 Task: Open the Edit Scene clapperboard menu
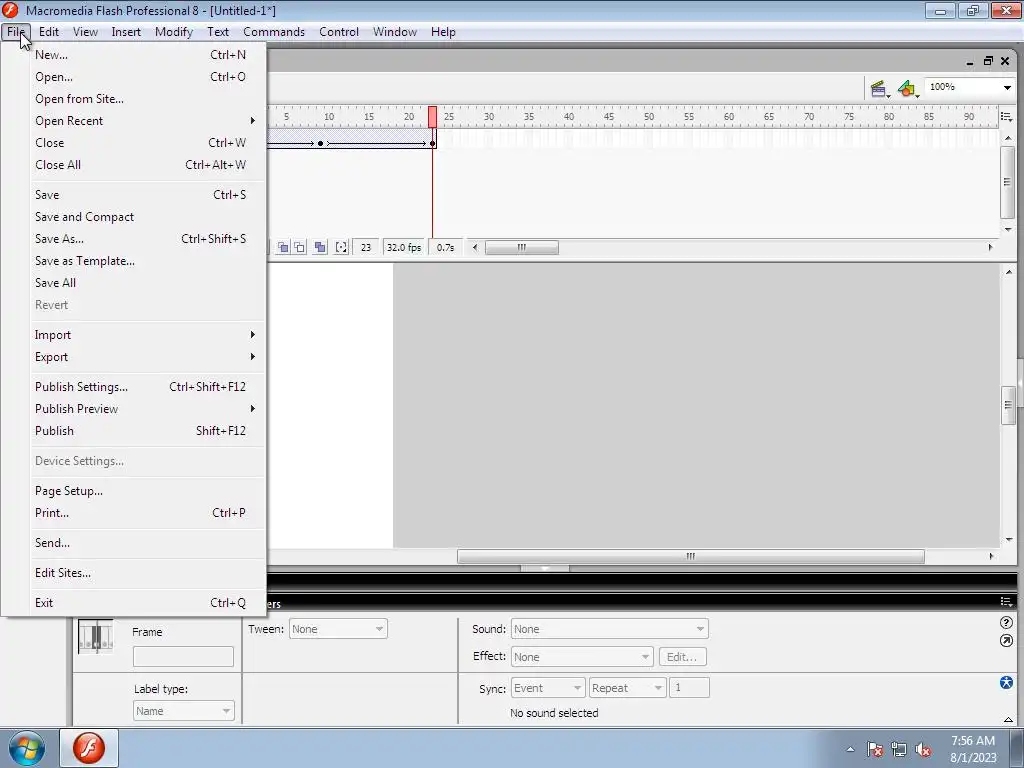pos(879,88)
